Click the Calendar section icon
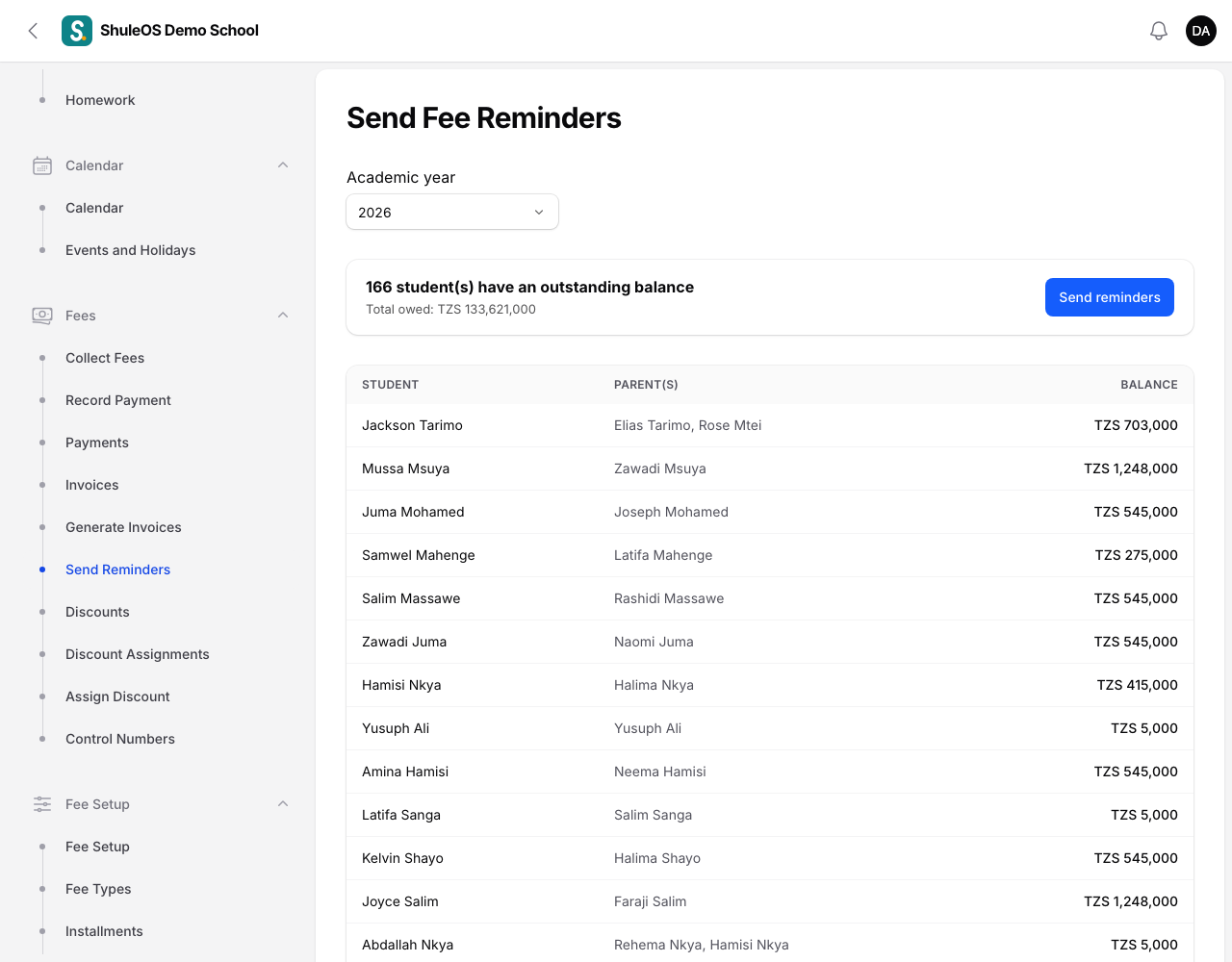 click(42, 165)
